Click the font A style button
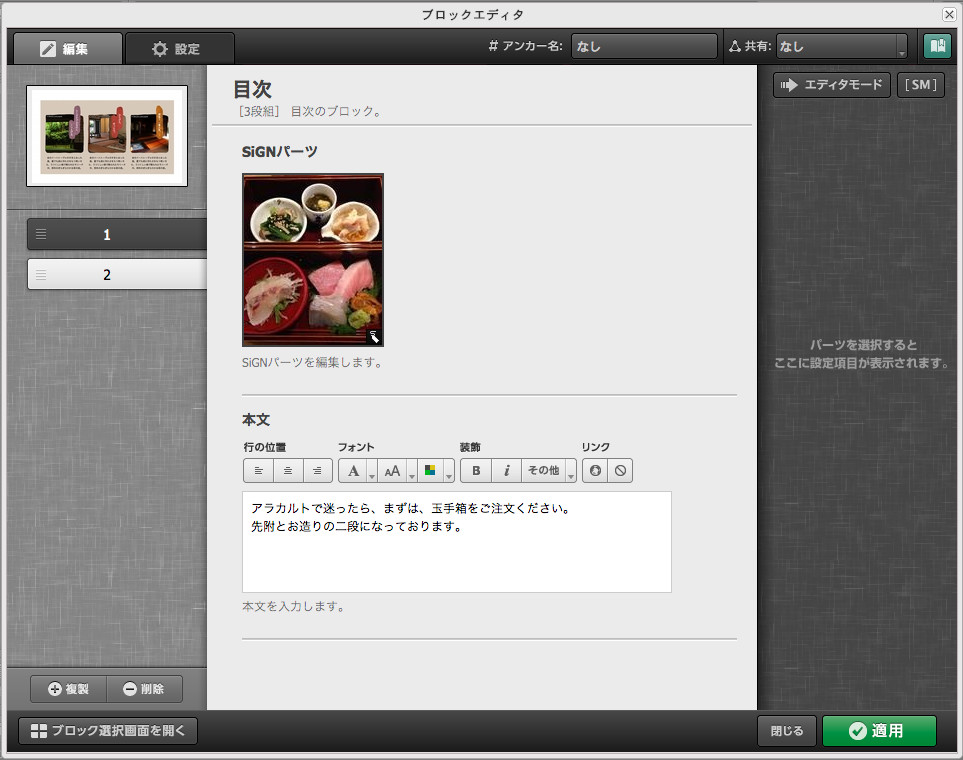This screenshot has height=760, width=963. tap(353, 471)
